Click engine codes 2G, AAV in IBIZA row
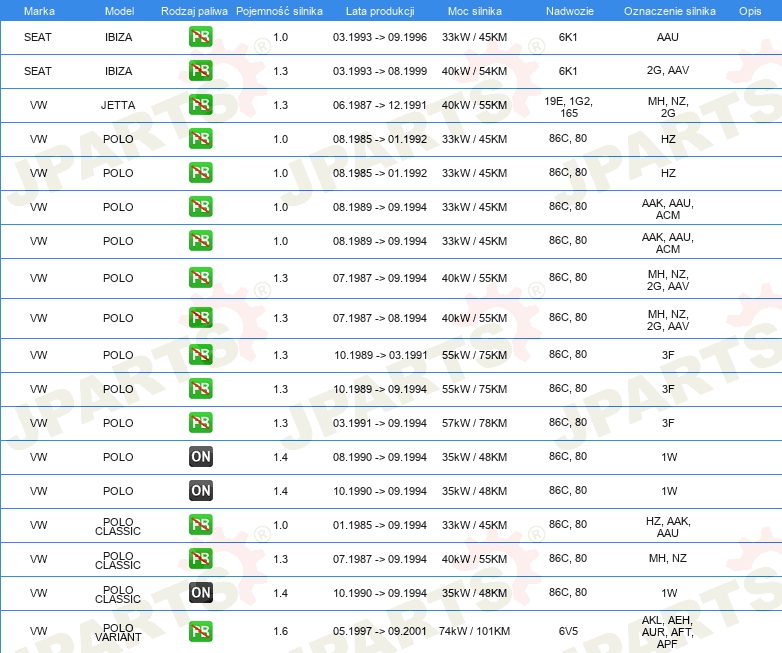 668,70
